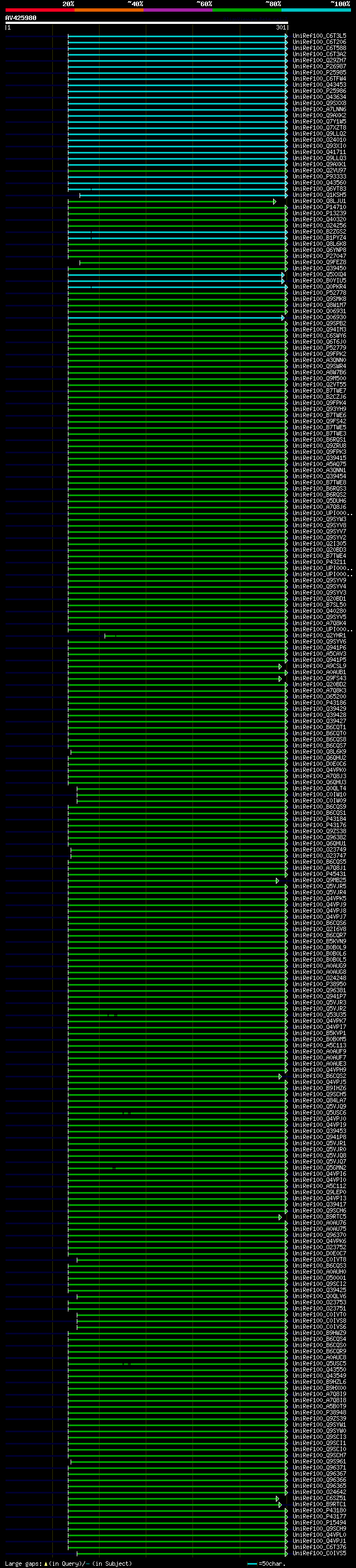Select the UniRef100_Q41711 label

click(x=319, y=152)
